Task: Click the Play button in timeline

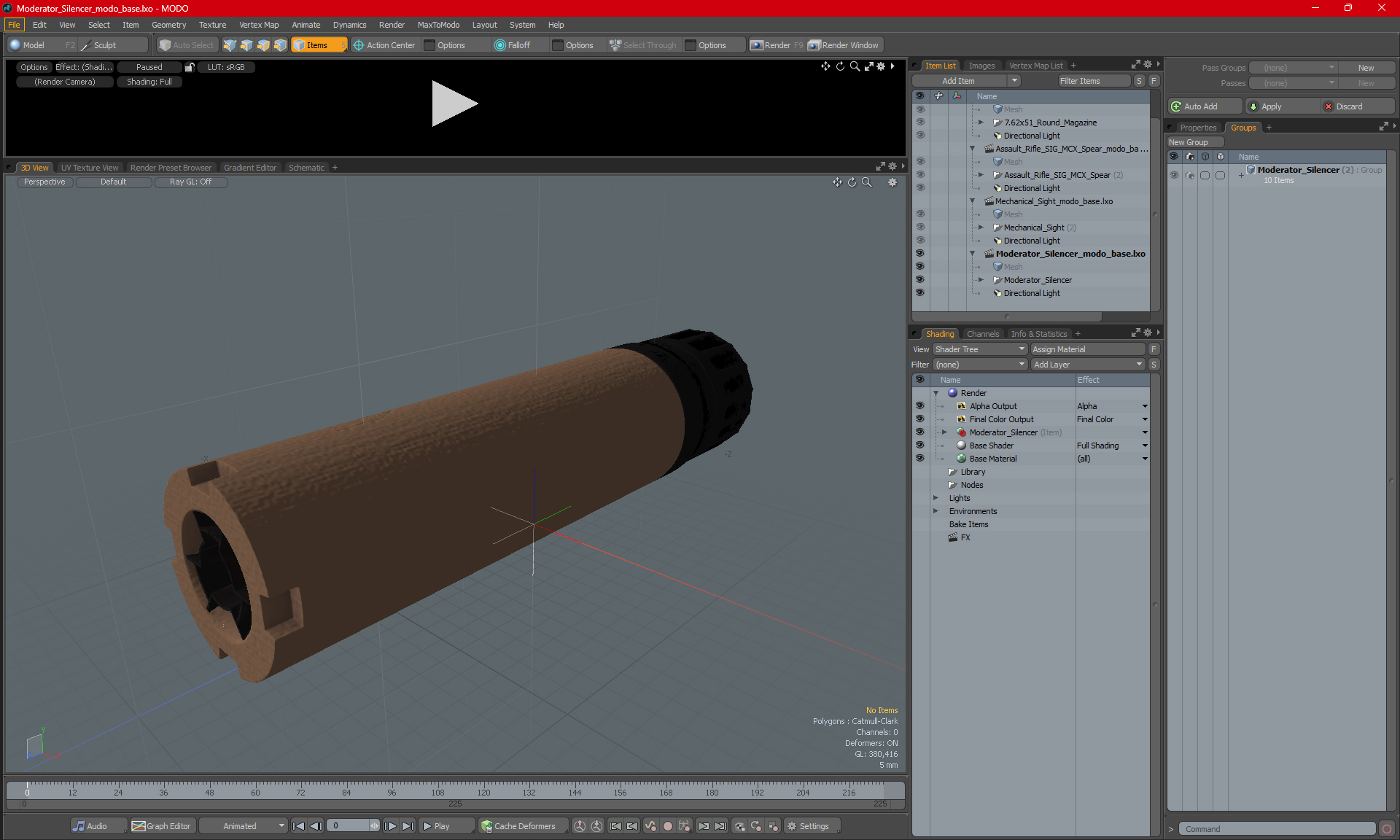Action: pyautogui.click(x=447, y=826)
